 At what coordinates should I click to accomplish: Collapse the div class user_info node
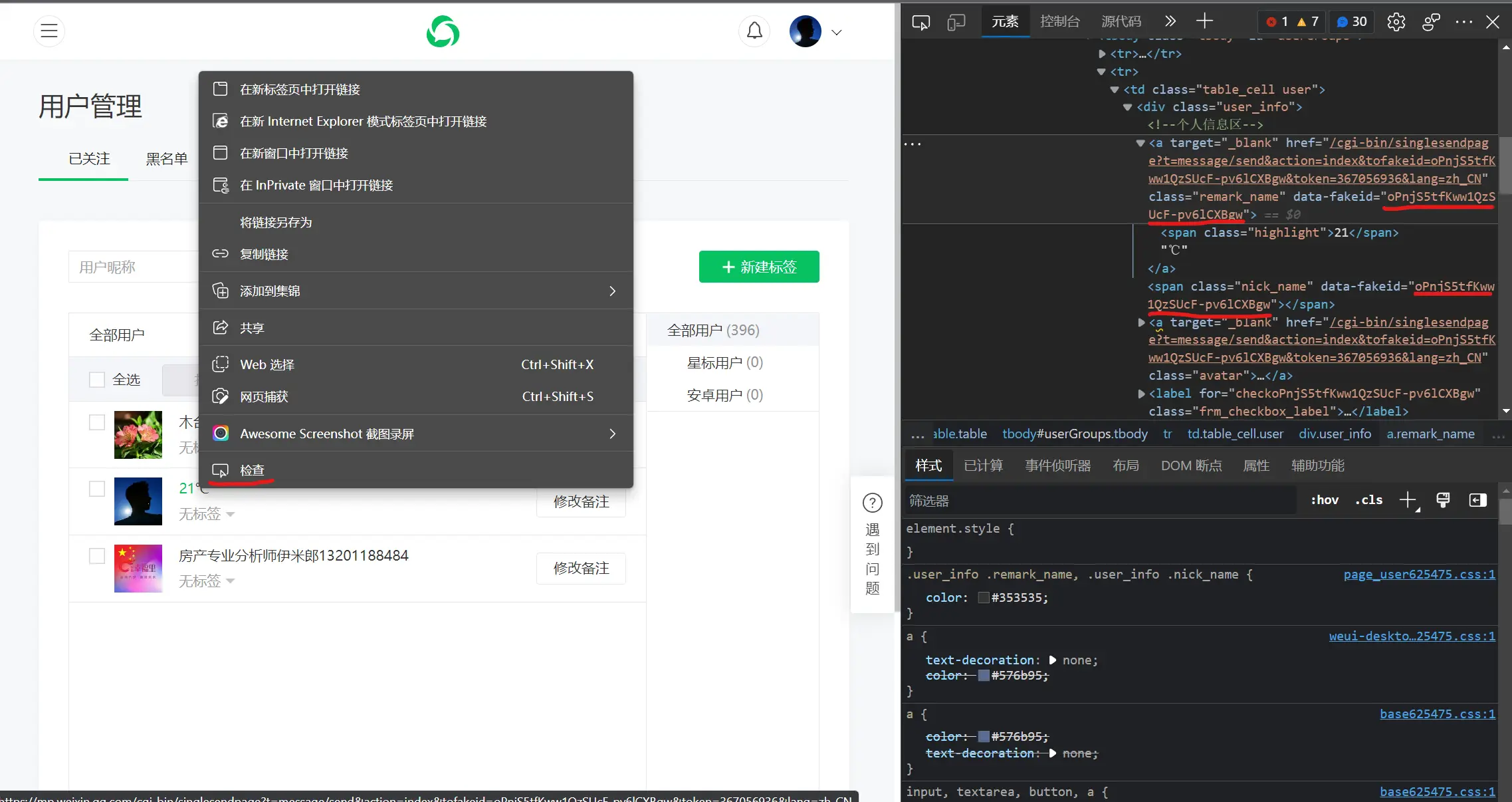click(1127, 107)
